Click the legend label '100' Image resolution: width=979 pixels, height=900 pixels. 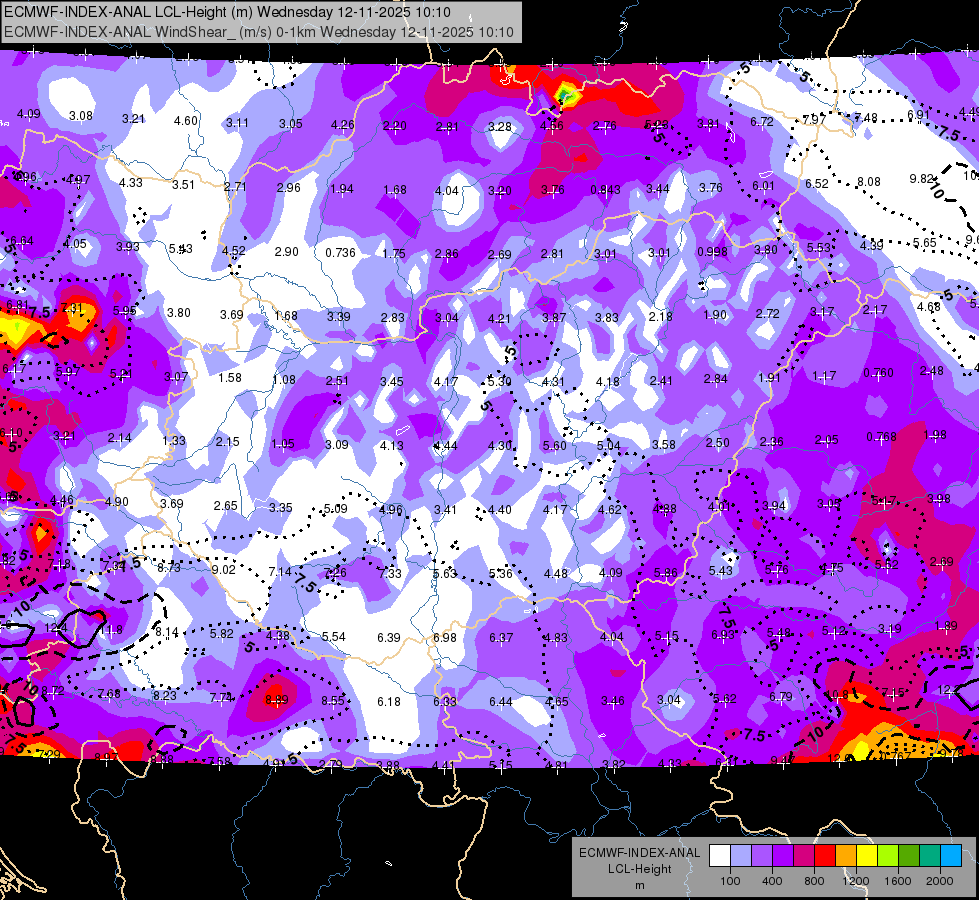pyautogui.click(x=730, y=881)
